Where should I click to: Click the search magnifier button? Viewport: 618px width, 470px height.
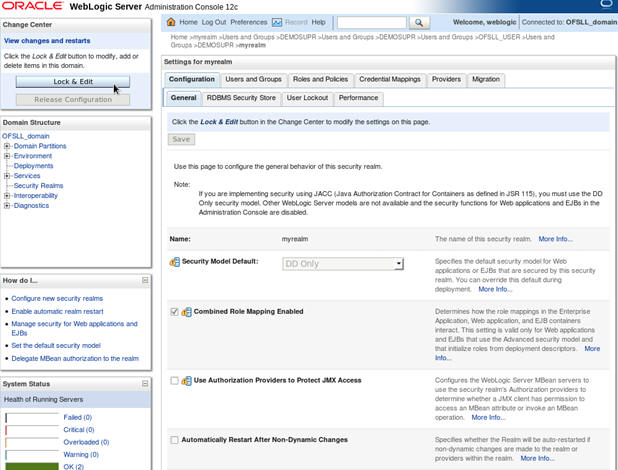tap(419, 23)
